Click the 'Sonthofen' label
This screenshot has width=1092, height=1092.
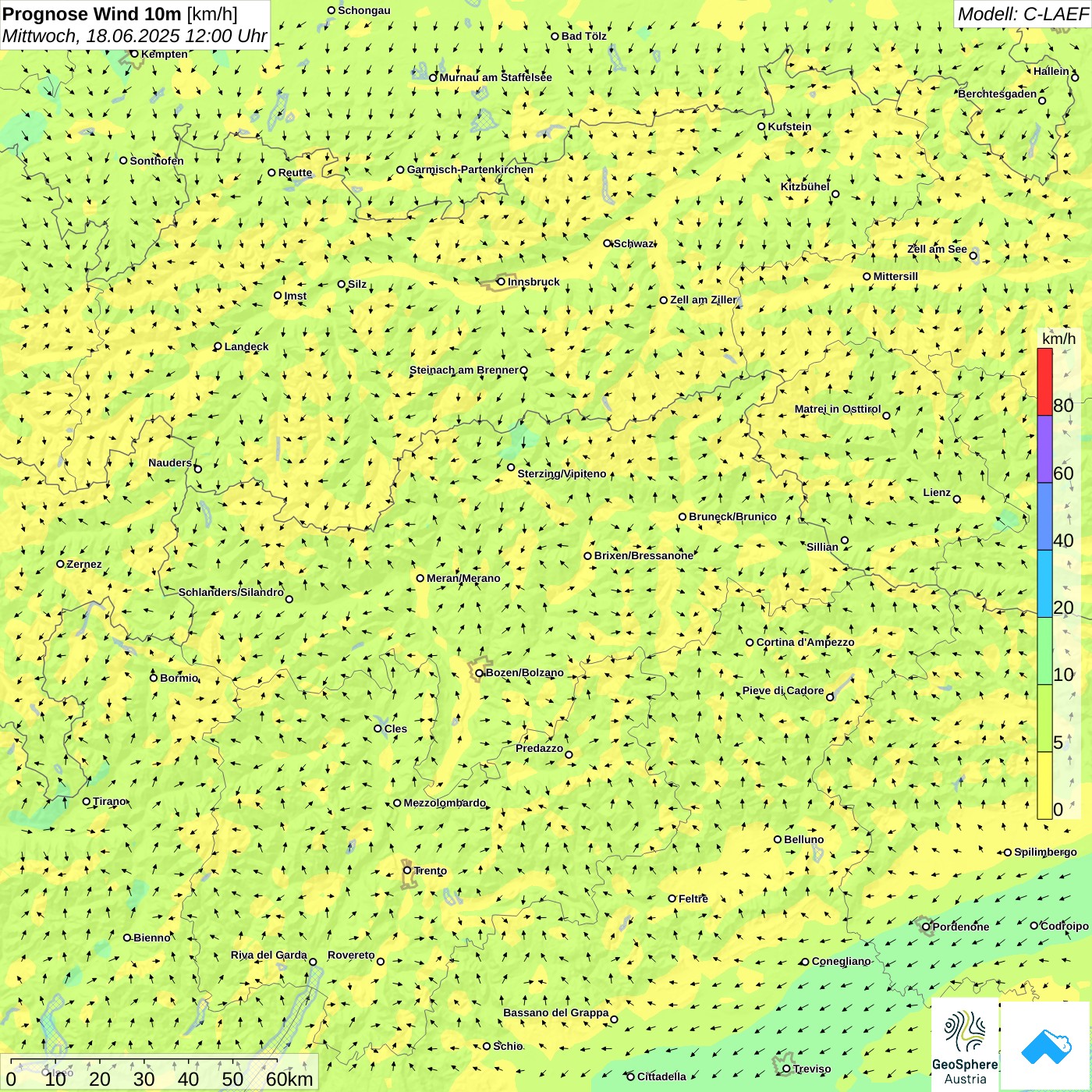[x=157, y=161]
